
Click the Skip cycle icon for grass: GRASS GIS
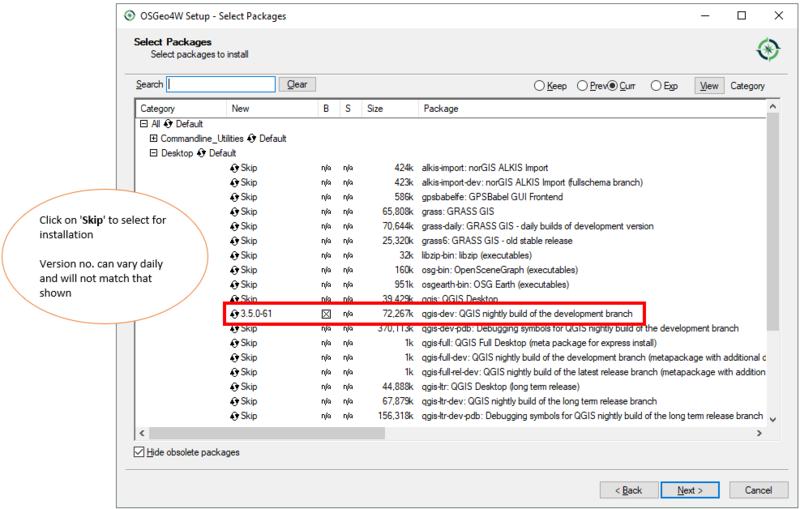pyautogui.click(x=234, y=212)
